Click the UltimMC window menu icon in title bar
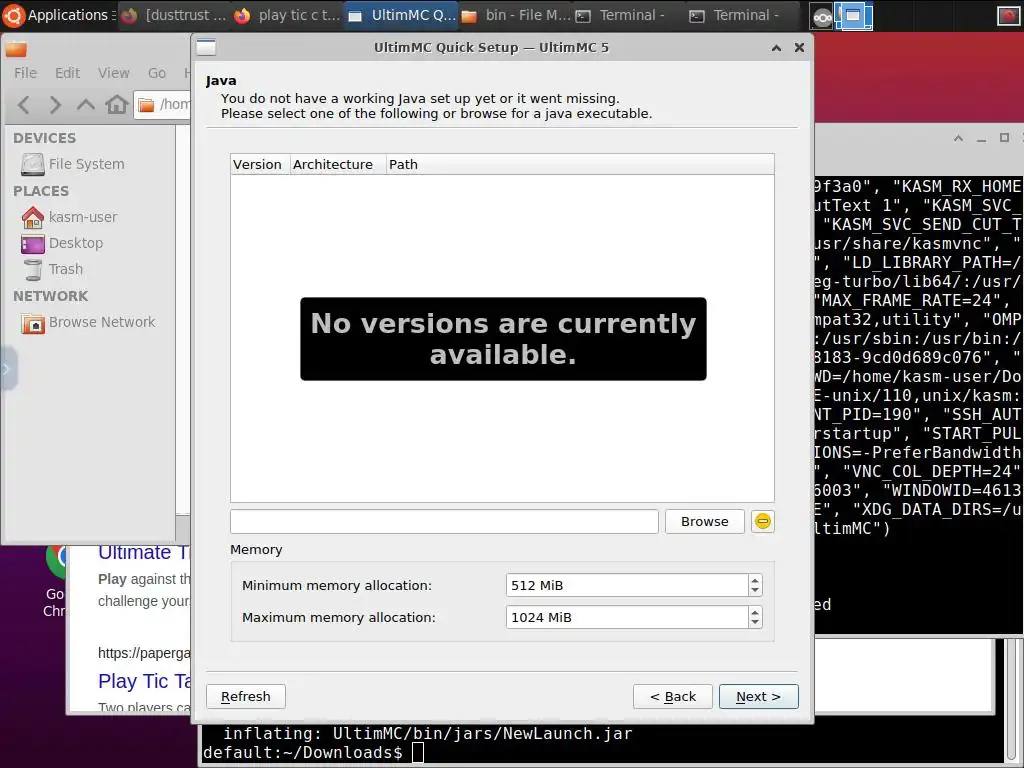 point(206,48)
